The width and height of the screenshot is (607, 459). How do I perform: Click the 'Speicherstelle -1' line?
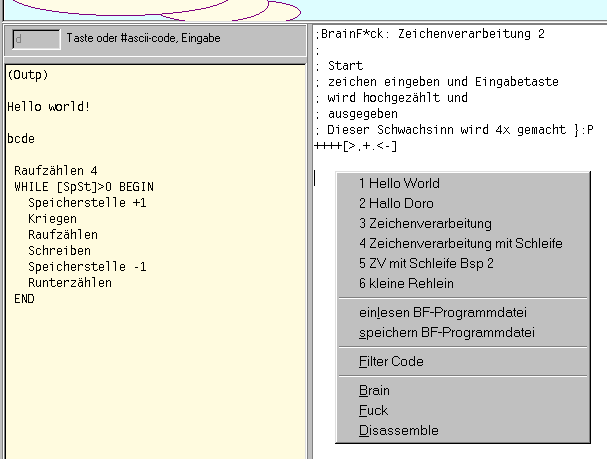[87, 267]
